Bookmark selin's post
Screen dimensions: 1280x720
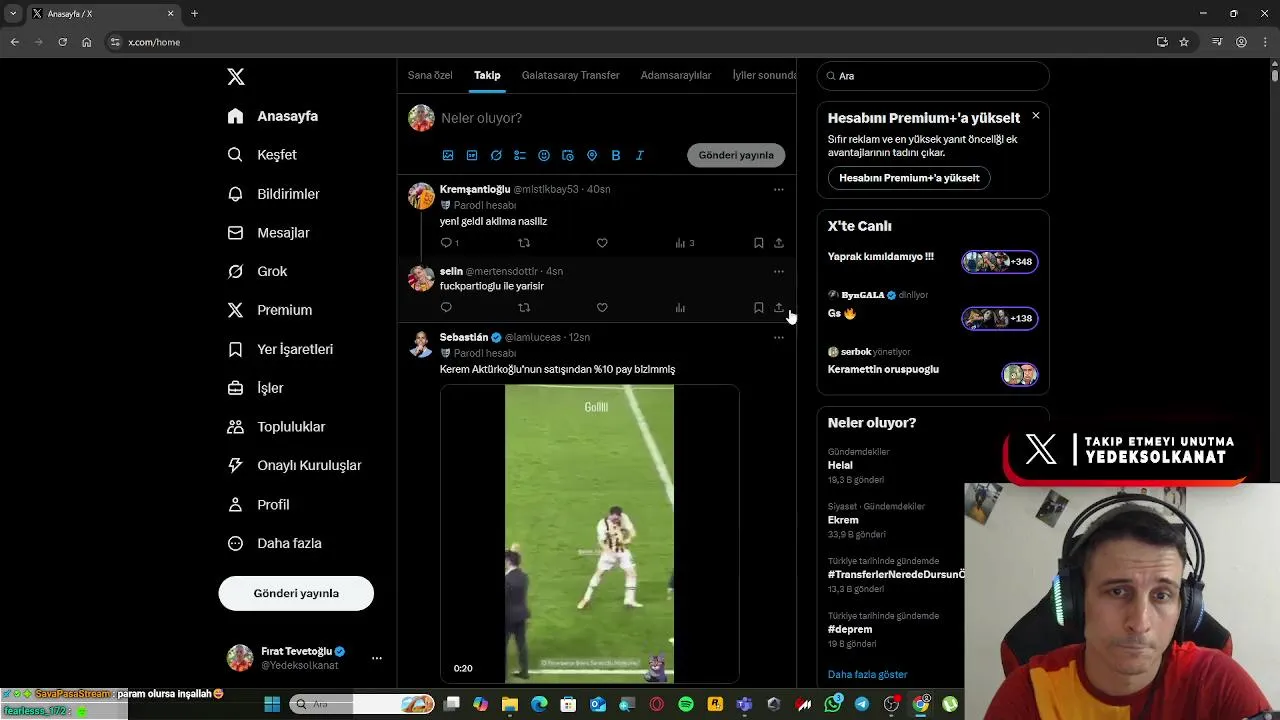pyautogui.click(x=758, y=308)
